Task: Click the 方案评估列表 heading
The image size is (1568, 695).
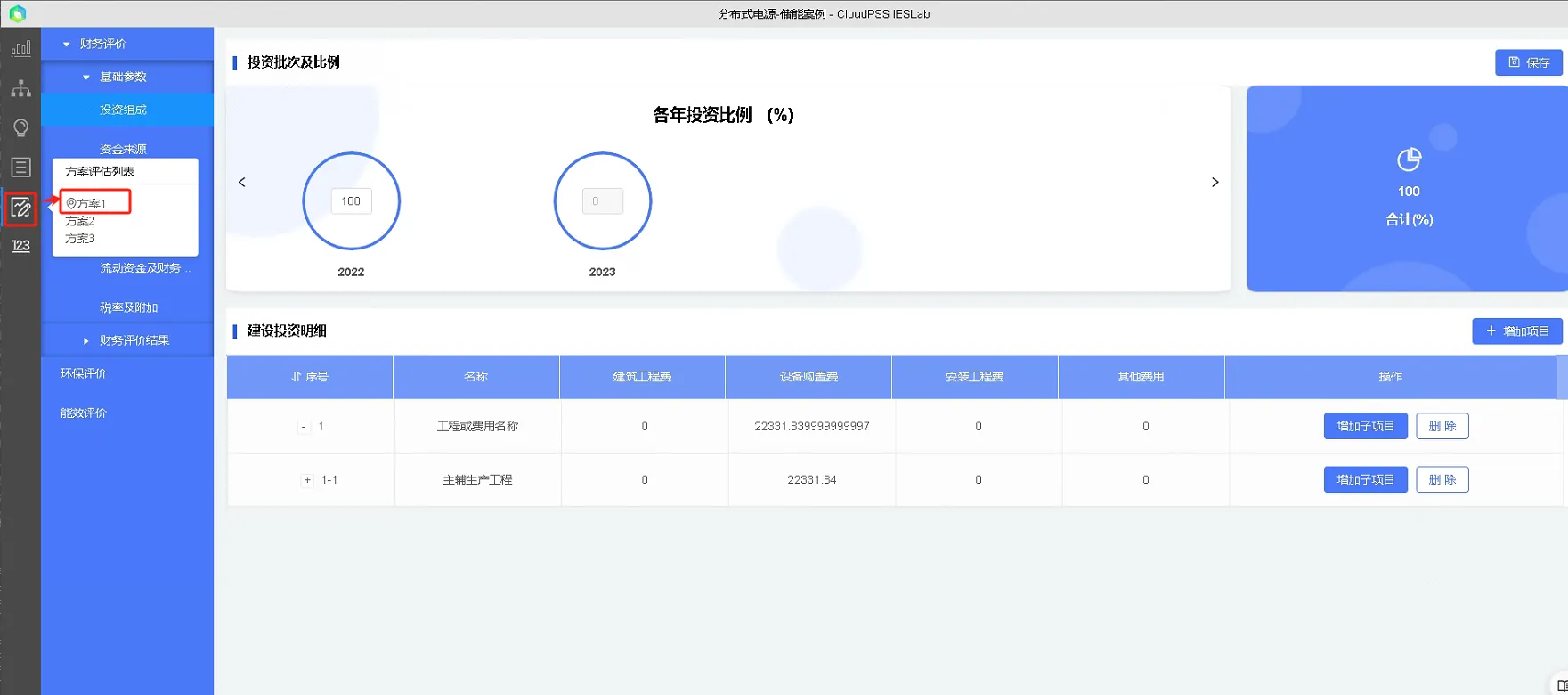Action: [x=100, y=172]
